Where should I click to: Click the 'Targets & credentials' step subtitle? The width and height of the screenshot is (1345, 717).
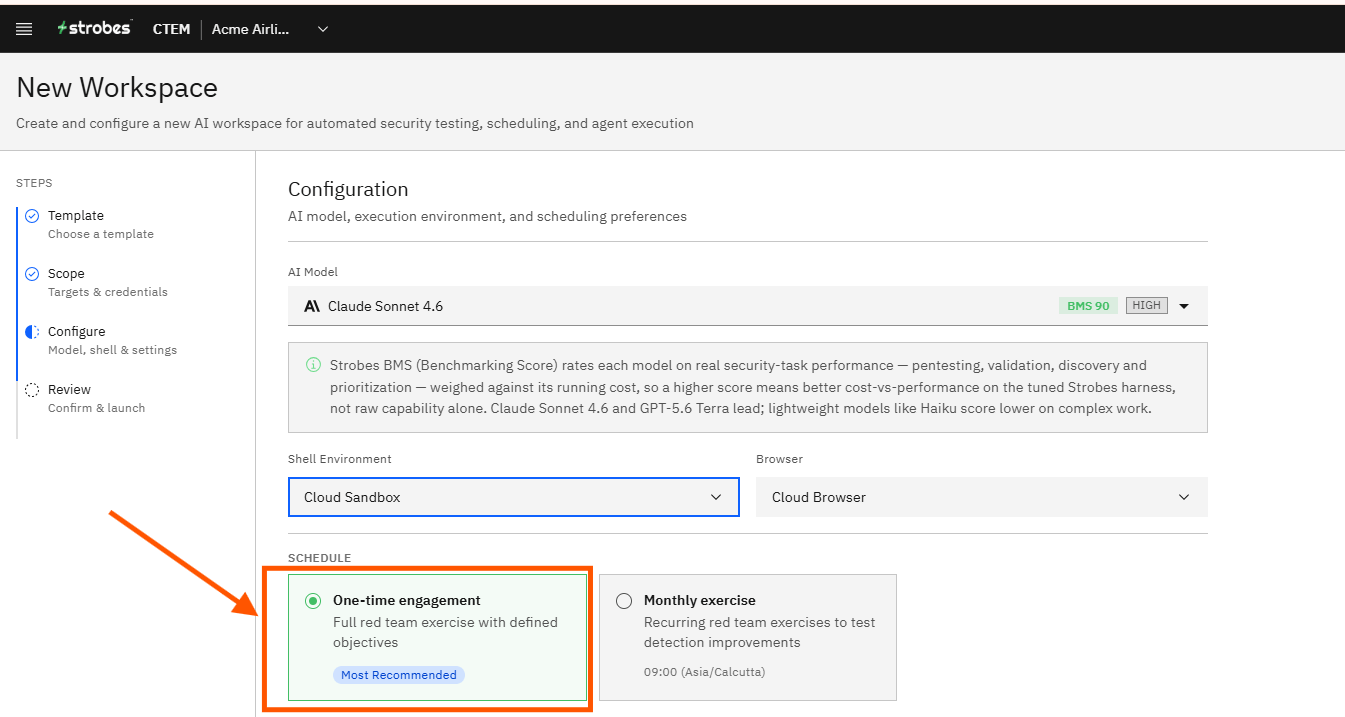tap(108, 292)
